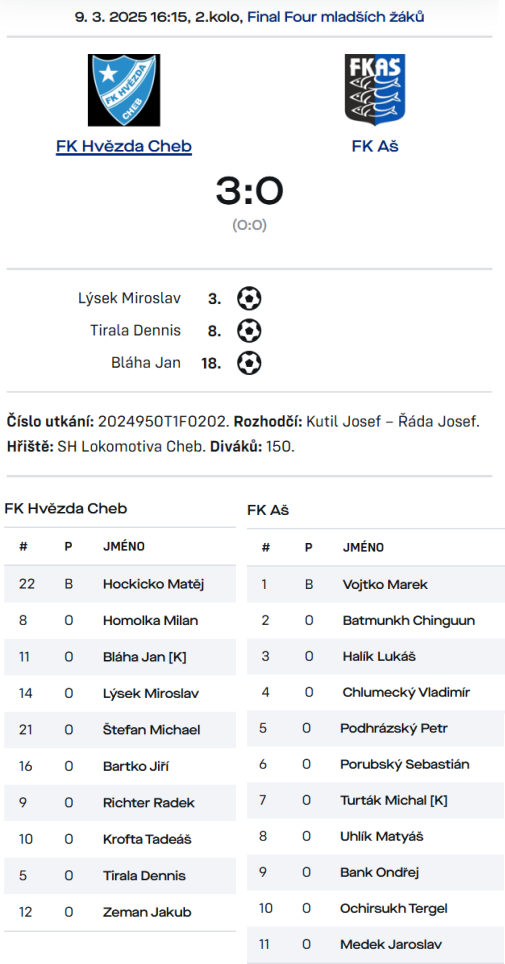Click the ball icon beside Bláha Jan 18.

(x=249, y=363)
